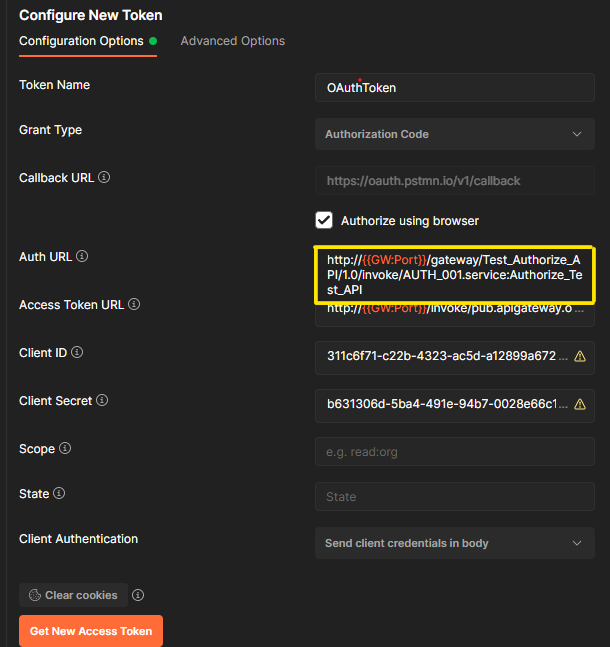610x647 pixels.
Task: Click info icon beside Client ID label
Action: pos(77,353)
